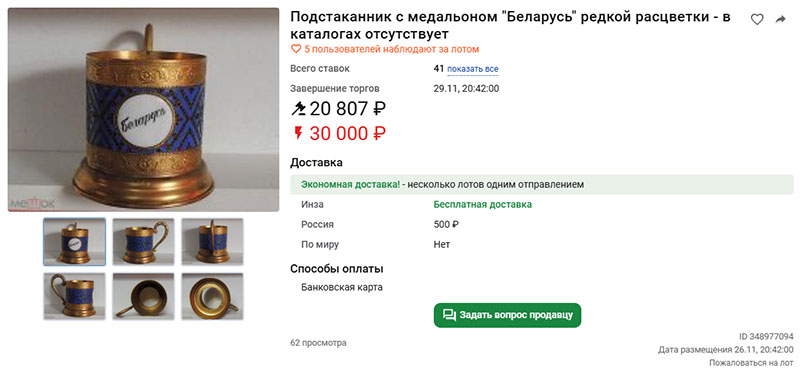The image size is (800, 374).
Task: Select sixth thumbnail showing top view
Action: coord(212,296)
